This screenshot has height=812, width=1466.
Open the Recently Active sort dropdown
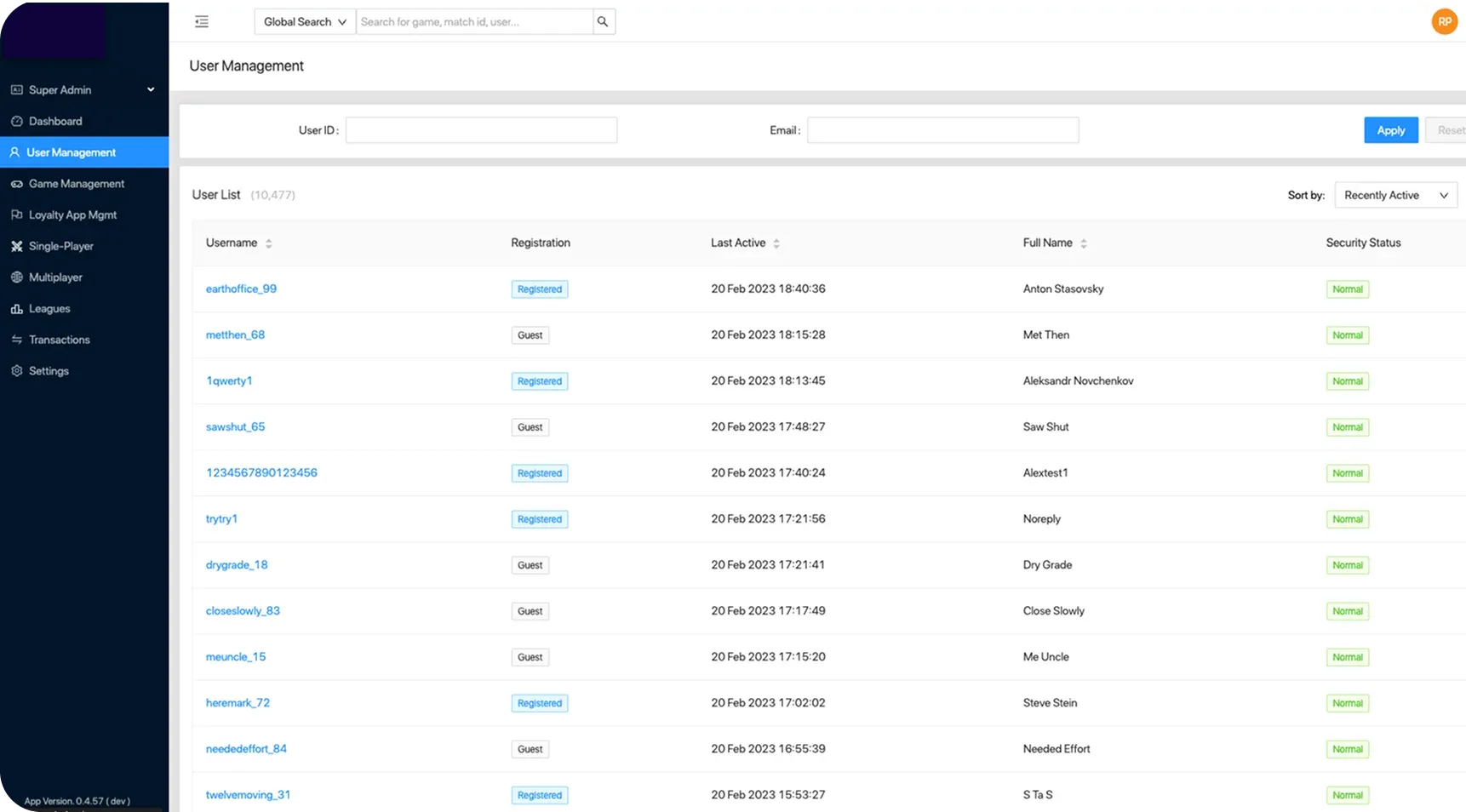tap(1395, 195)
